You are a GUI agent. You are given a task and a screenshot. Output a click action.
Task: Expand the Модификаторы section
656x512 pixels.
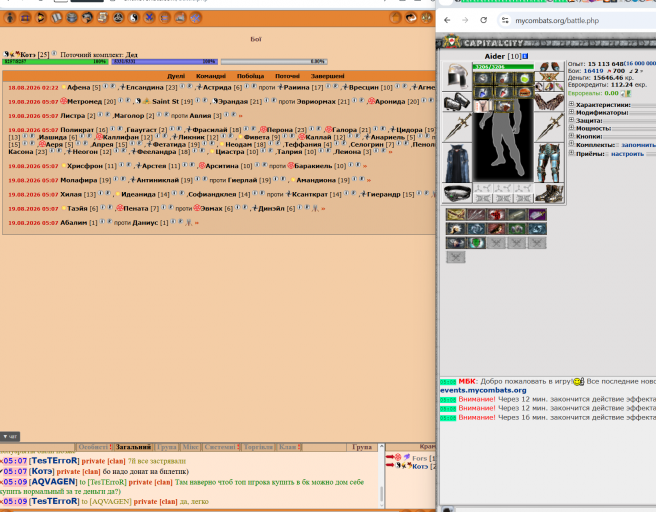571,112
